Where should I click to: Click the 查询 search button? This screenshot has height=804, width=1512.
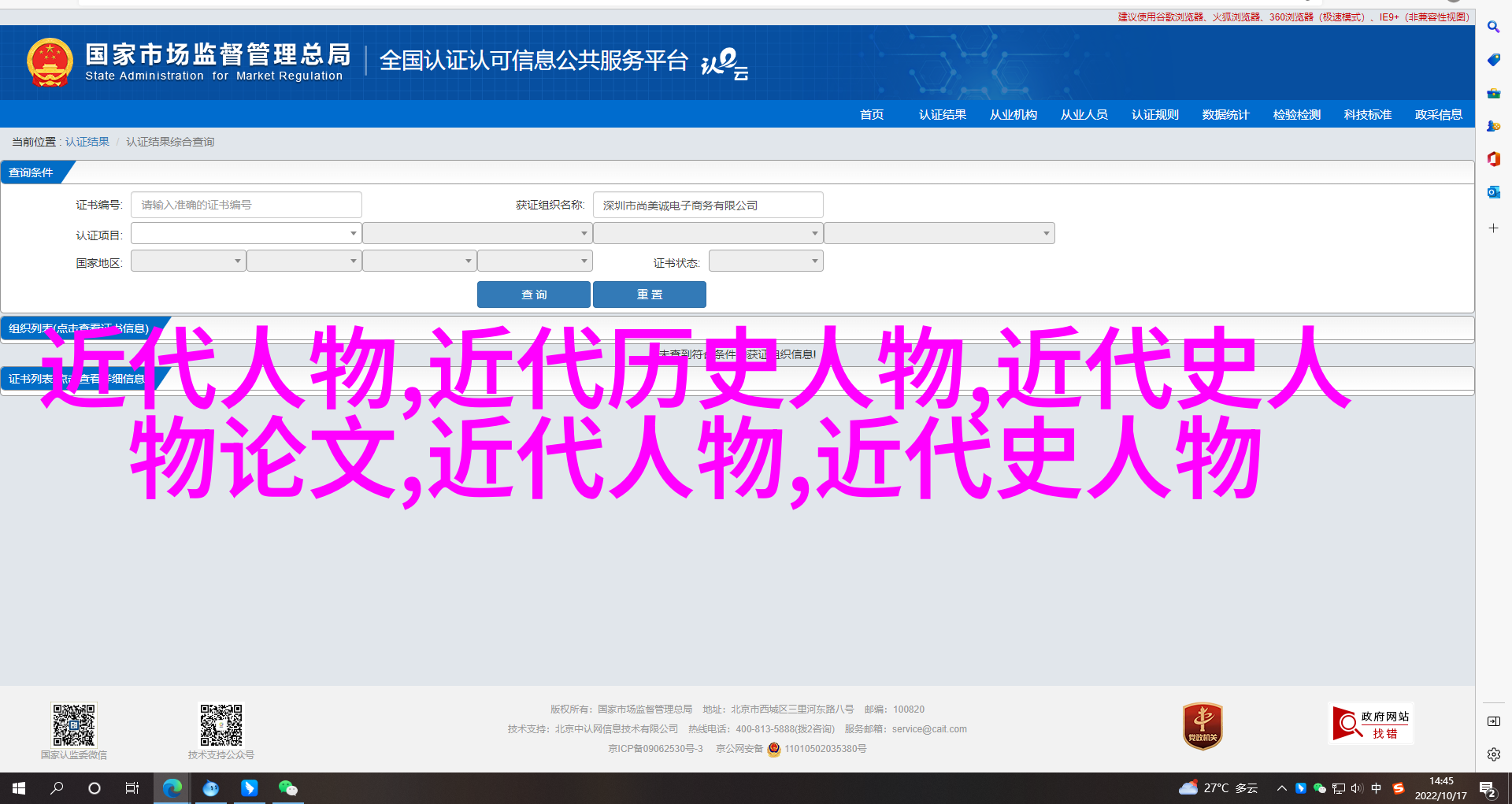(534, 295)
